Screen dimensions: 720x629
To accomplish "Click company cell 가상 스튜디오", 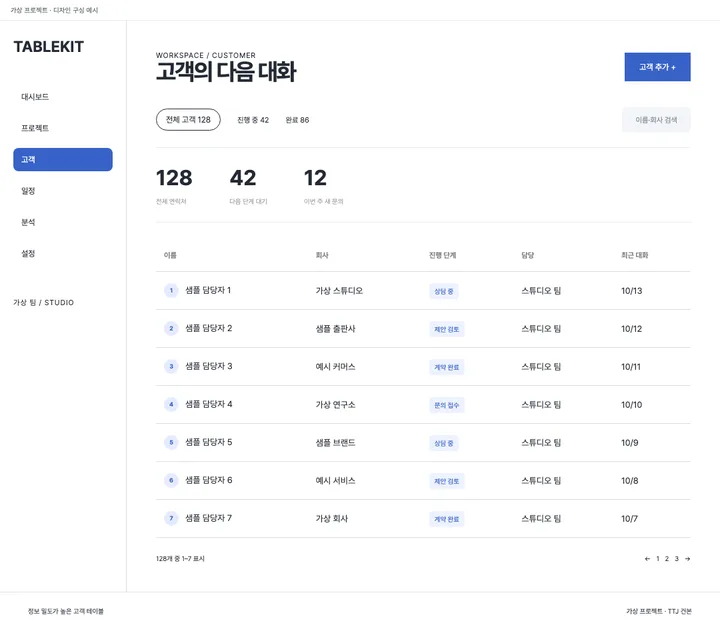I will click(x=339, y=291).
